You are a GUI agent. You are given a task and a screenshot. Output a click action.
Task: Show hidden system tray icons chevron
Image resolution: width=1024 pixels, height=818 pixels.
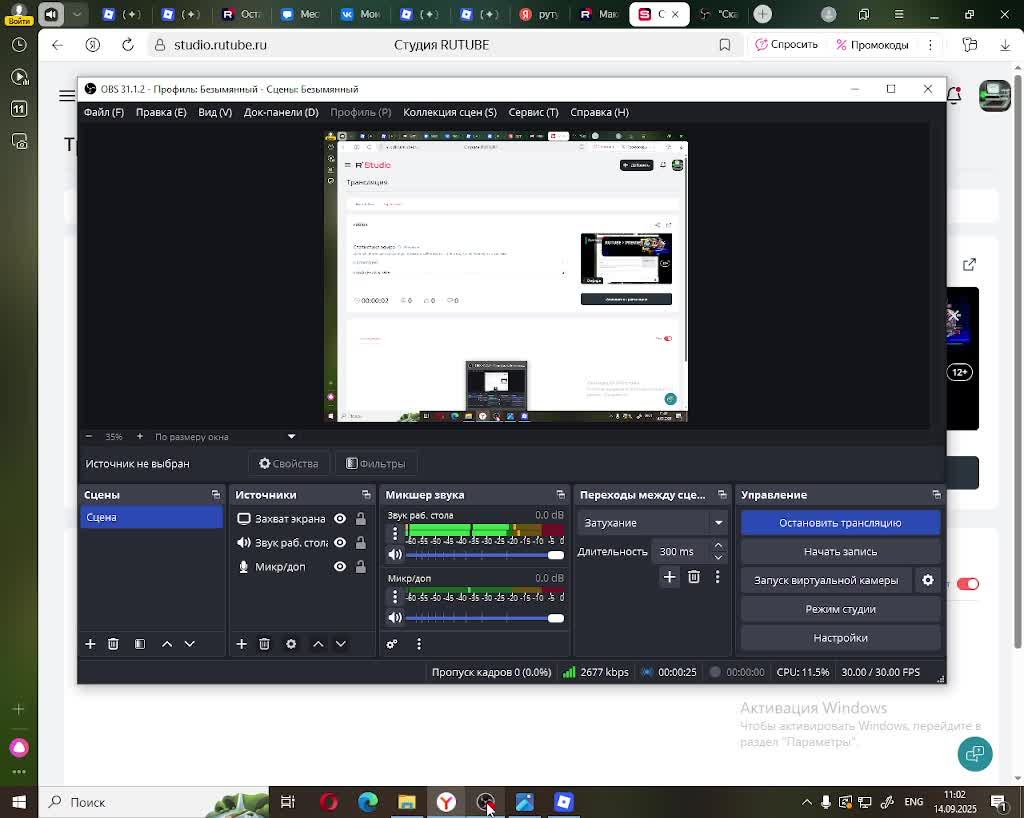pyautogui.click(x=807, y=802)
